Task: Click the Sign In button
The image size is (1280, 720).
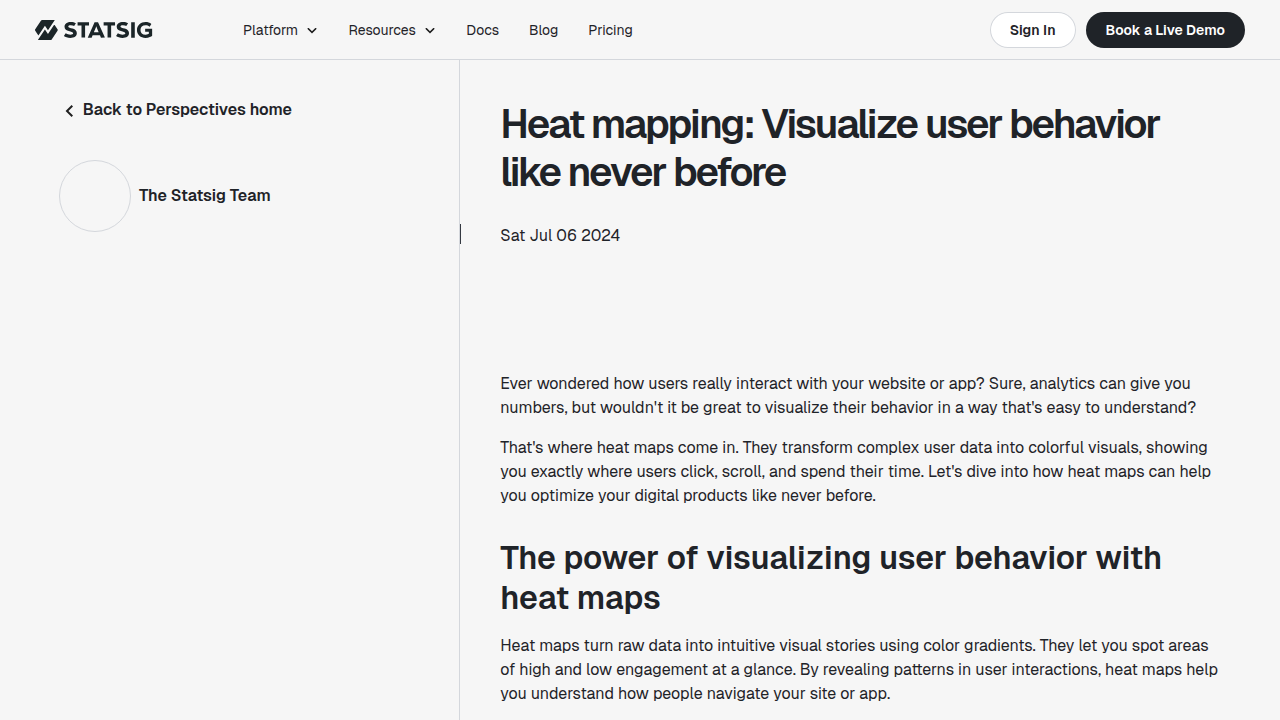Action: 1032,30
